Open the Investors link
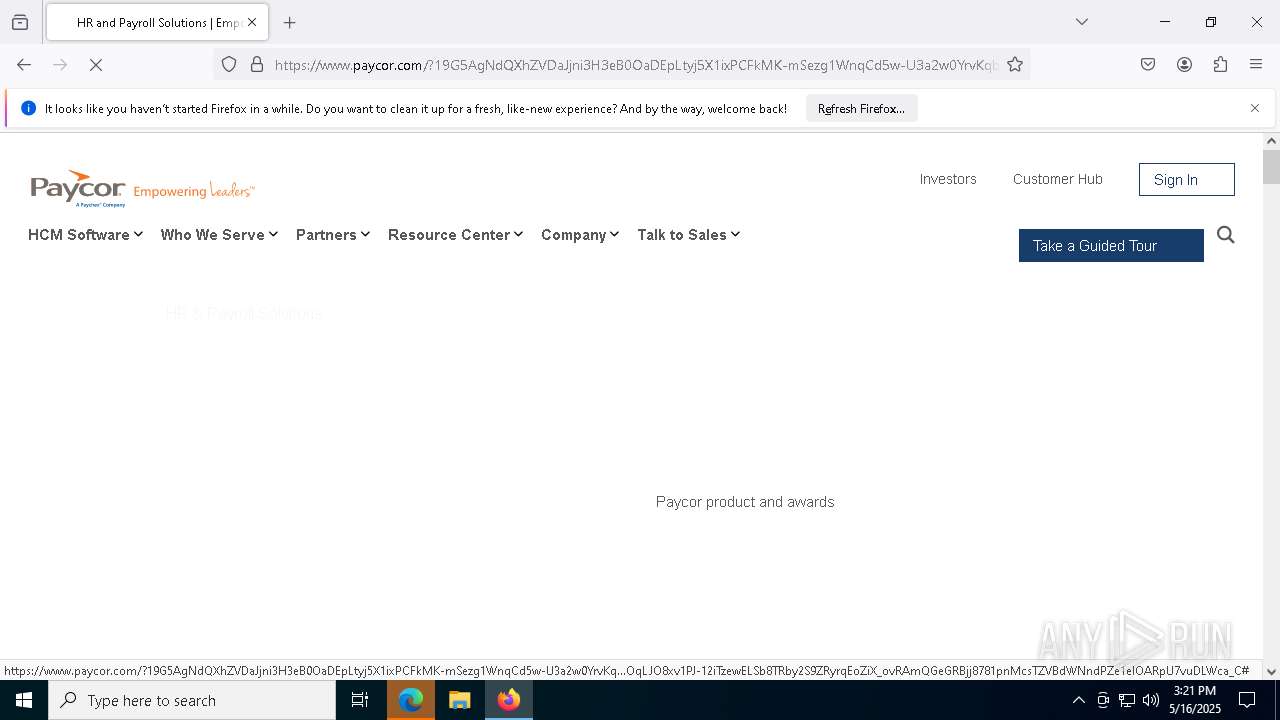Viewport: 1280px width, 720px height. pos(948,179)
